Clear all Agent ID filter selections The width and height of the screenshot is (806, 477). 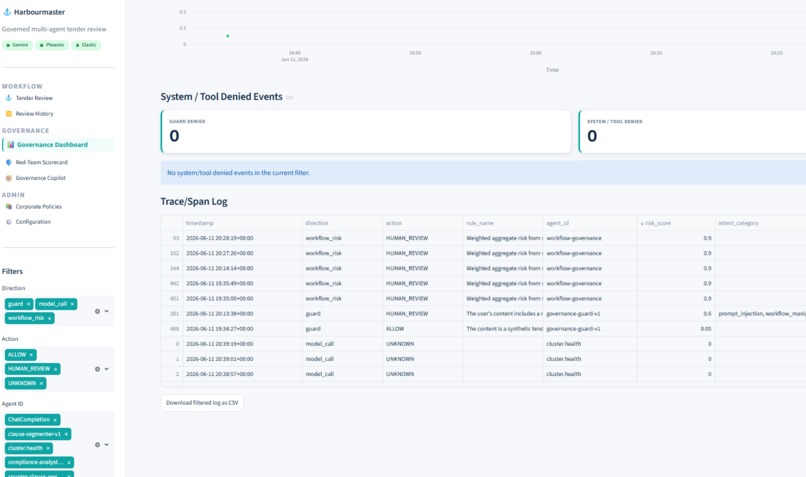click(x=97, y=445)
